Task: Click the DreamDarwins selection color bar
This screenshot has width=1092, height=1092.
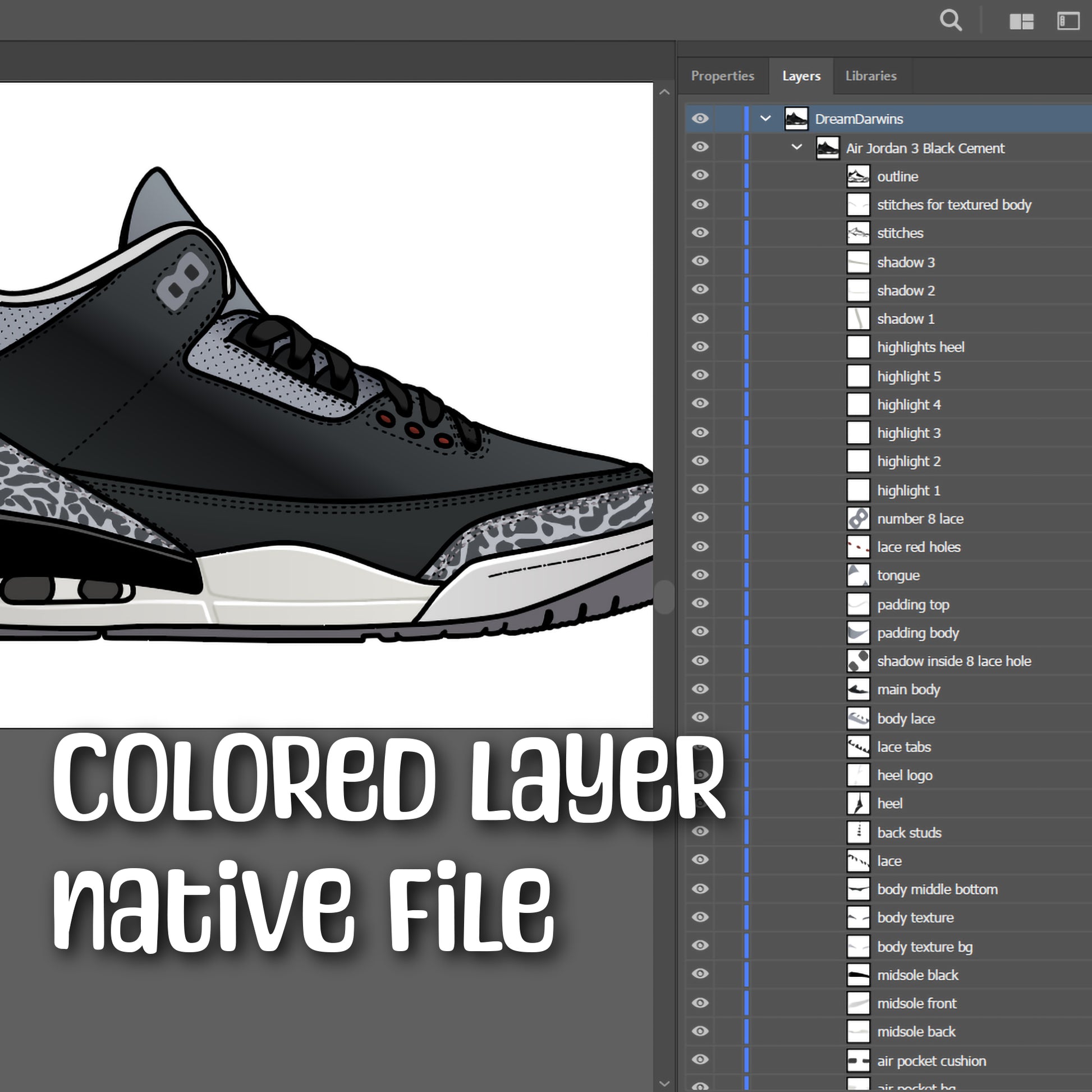Action: click(x=746, y=119)
